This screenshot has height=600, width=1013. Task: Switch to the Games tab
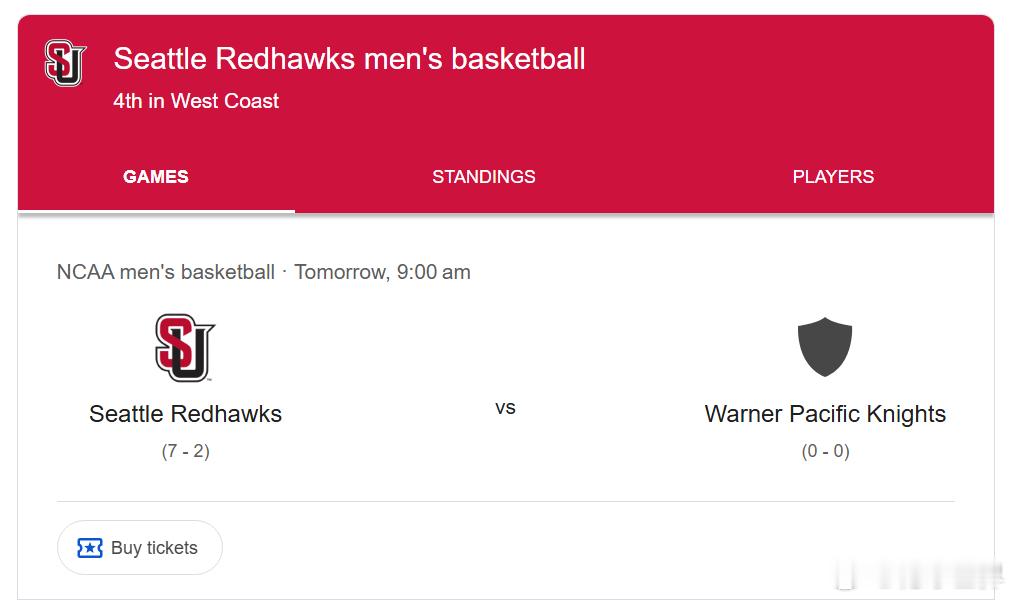[x=156, y=177]
